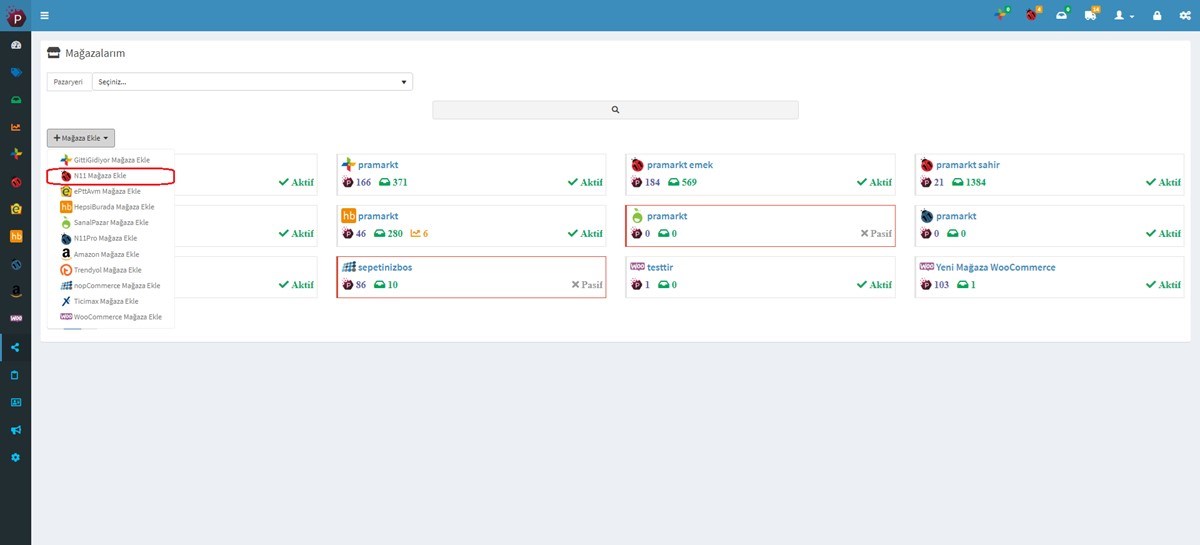Open the sepetinizbos store link
Viewport: 1200px width, 545px height.
pyautogui.click(x=385, y=267)
